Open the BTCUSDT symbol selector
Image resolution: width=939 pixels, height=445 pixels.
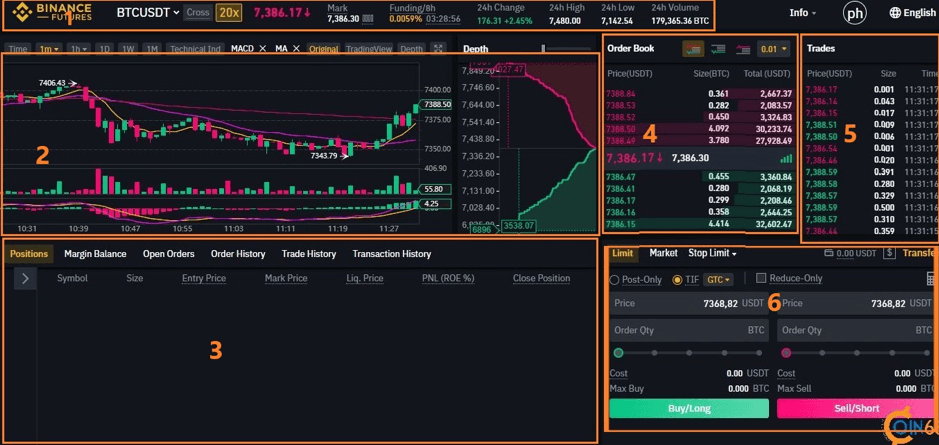(x=148, y=12)
